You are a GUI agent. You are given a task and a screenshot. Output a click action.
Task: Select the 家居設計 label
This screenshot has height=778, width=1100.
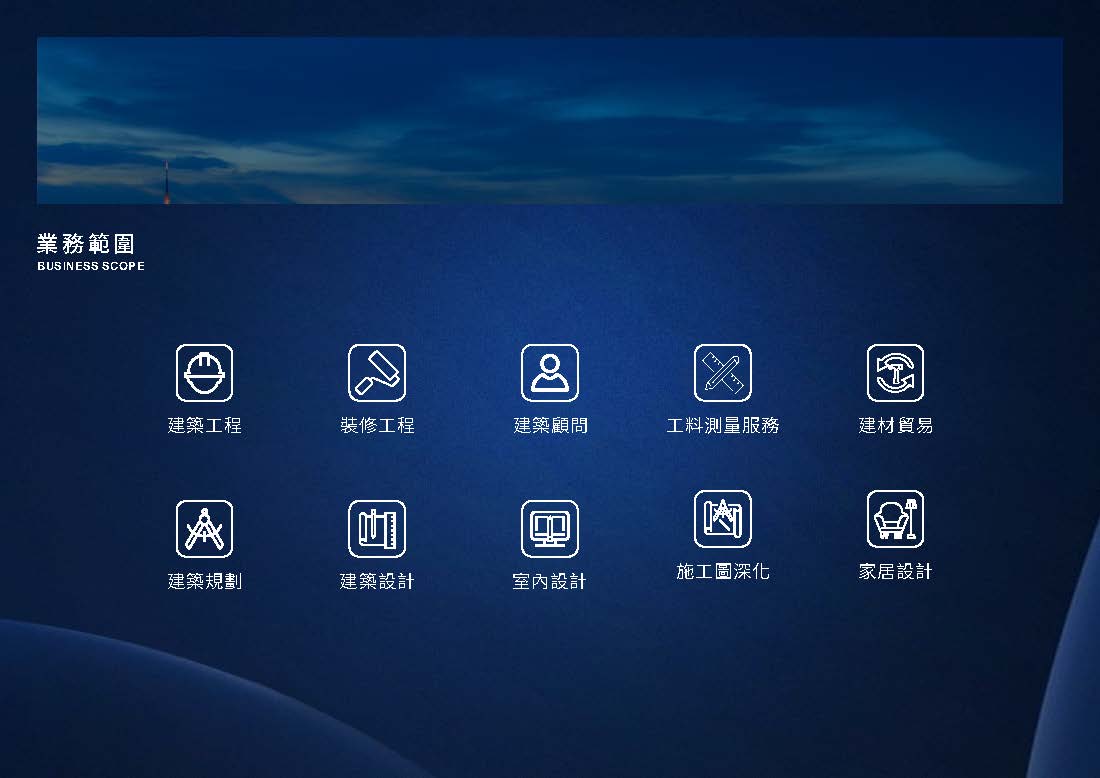coord(895,572)
